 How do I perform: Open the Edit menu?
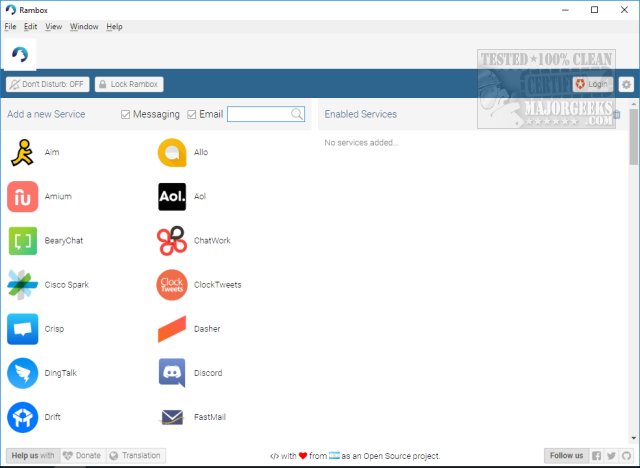point(30,27)
